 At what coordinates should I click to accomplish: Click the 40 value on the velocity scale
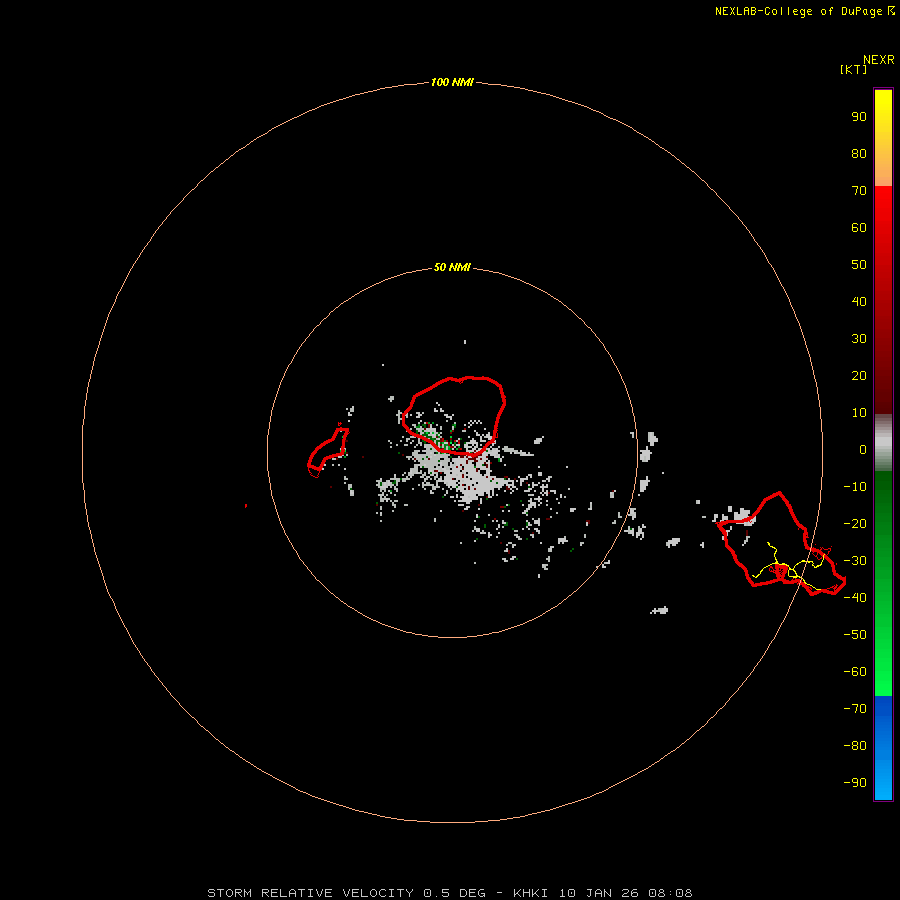point(859,301)
